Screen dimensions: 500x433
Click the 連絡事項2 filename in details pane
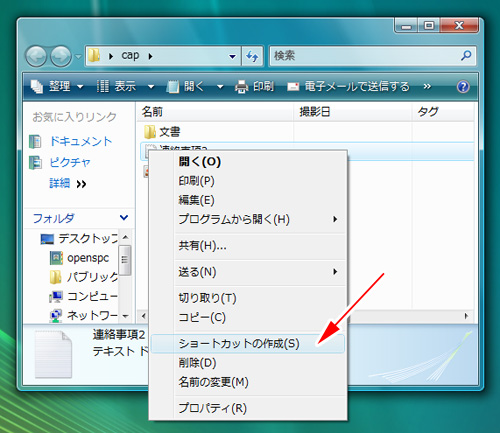pos(119,335)
